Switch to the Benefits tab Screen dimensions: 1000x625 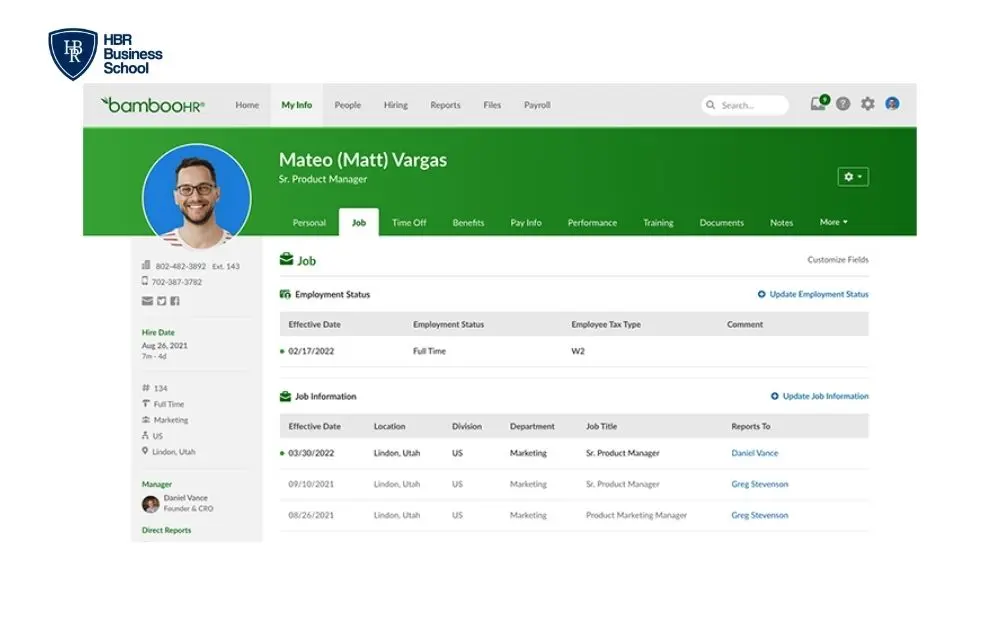click(x=468, y=223)
